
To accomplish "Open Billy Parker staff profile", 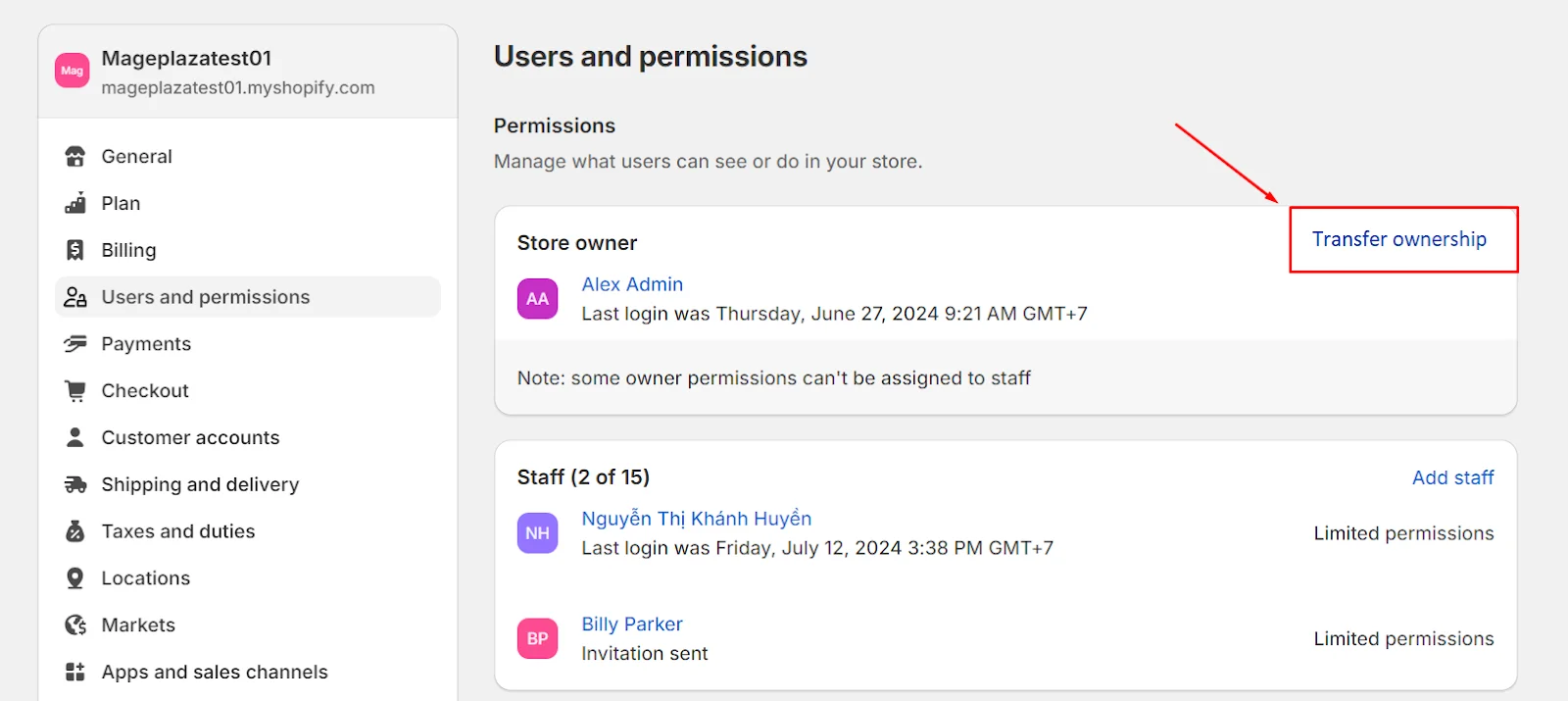I will coord(632,625).
